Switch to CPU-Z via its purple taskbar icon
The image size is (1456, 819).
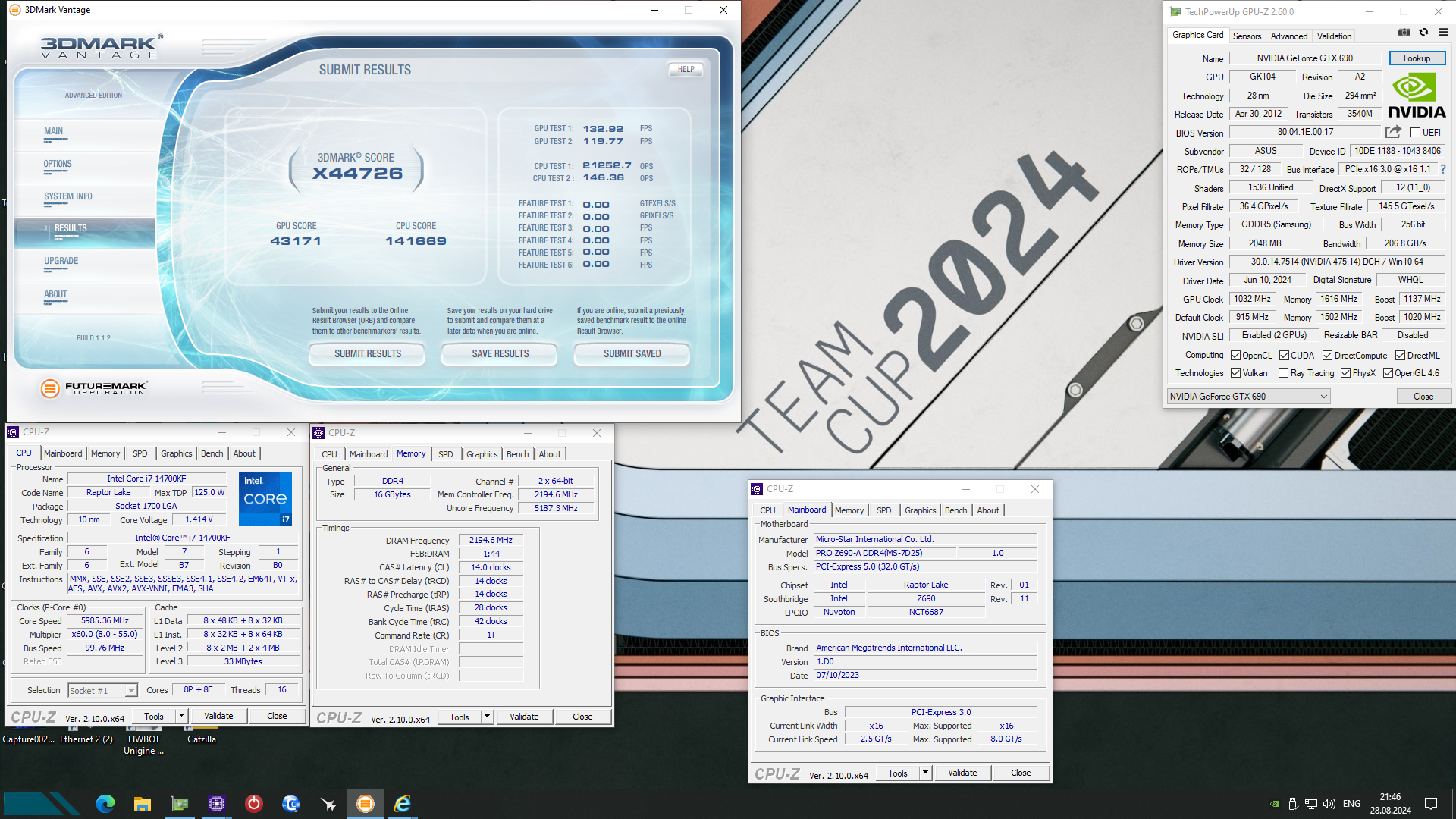(x=217, y=803)
